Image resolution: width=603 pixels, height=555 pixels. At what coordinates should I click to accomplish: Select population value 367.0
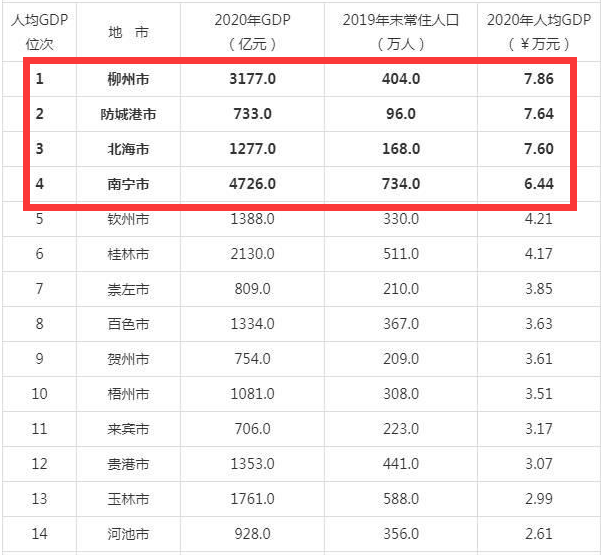pos(401,324)
